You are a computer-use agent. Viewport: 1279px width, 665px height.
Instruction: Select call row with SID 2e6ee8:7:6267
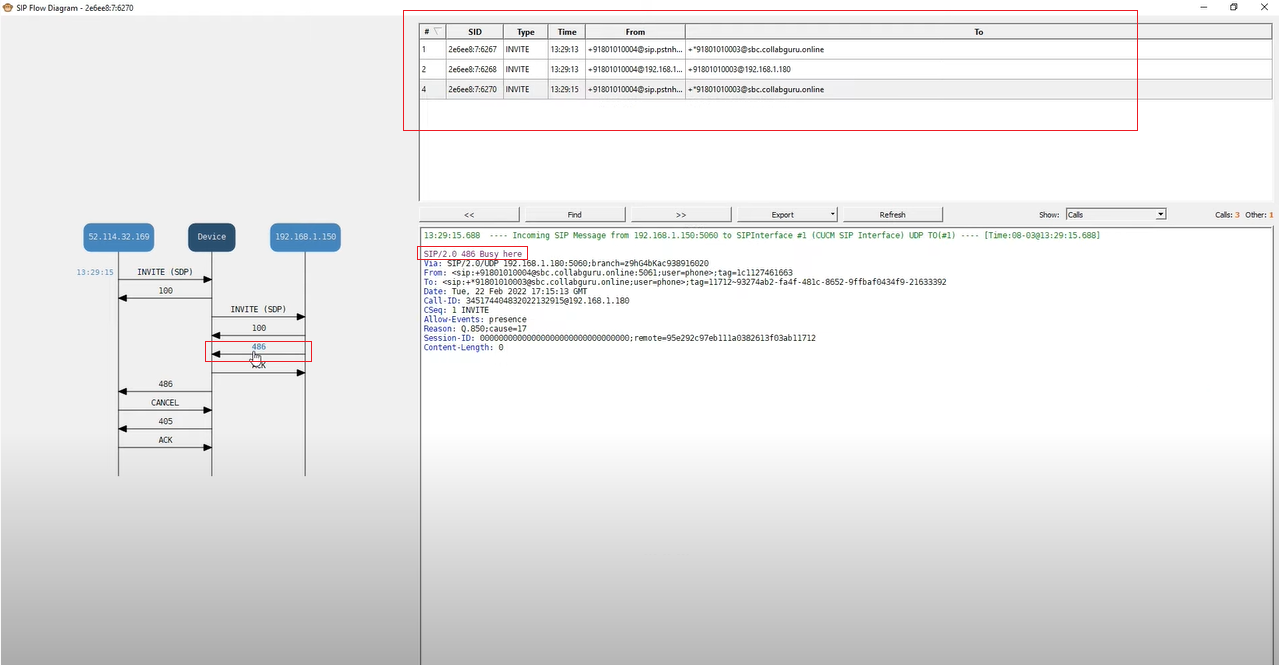(x=845, y=49)
